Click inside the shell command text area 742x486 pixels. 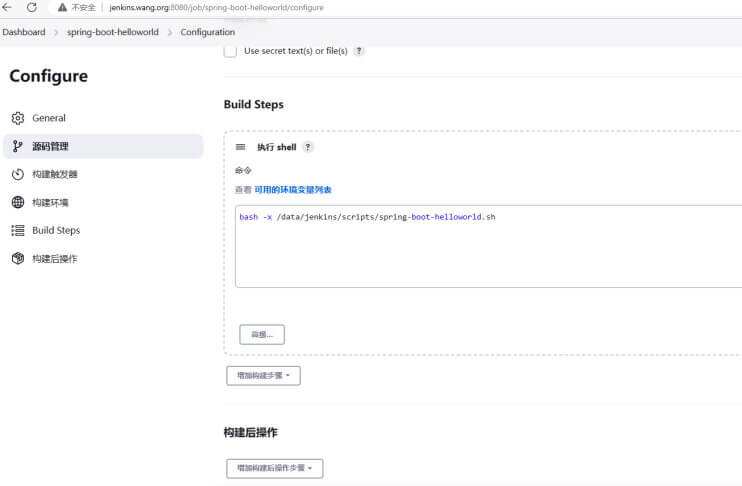[x=488, y=246]
